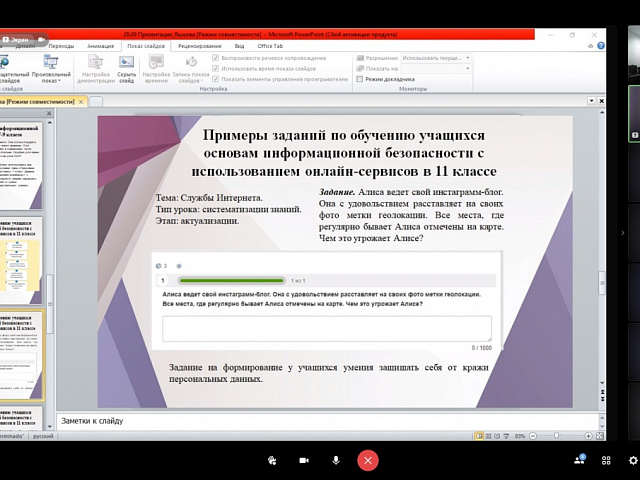Viewport: 640px width, 480px height.
Task: Open call settings gear icon
Action: tap(633, 459)
